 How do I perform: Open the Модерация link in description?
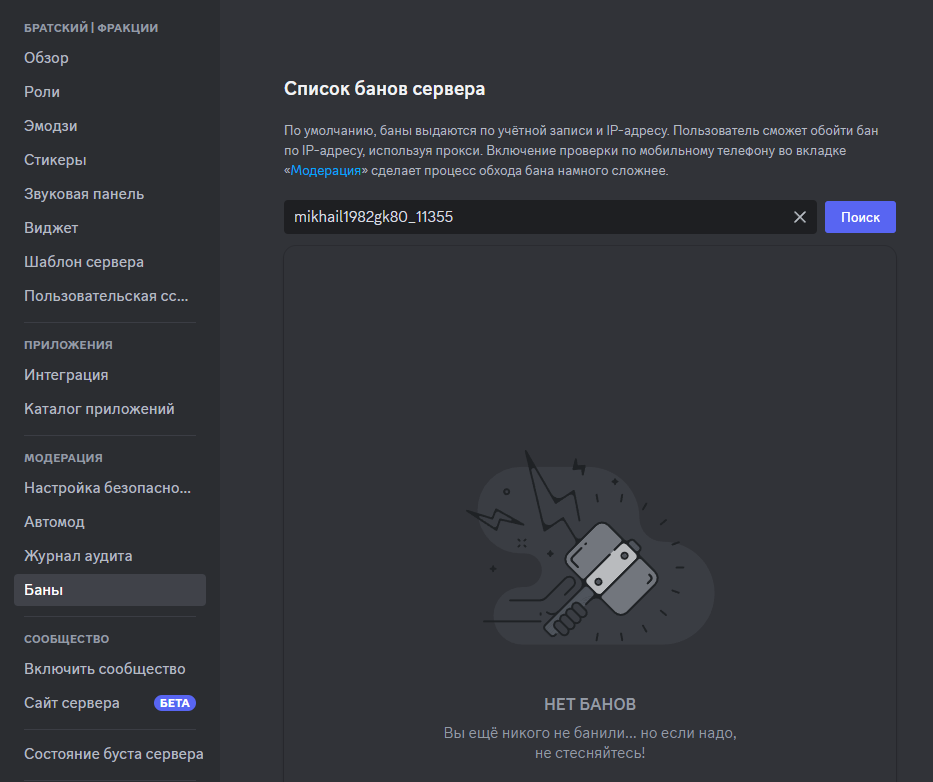[325, 171]
